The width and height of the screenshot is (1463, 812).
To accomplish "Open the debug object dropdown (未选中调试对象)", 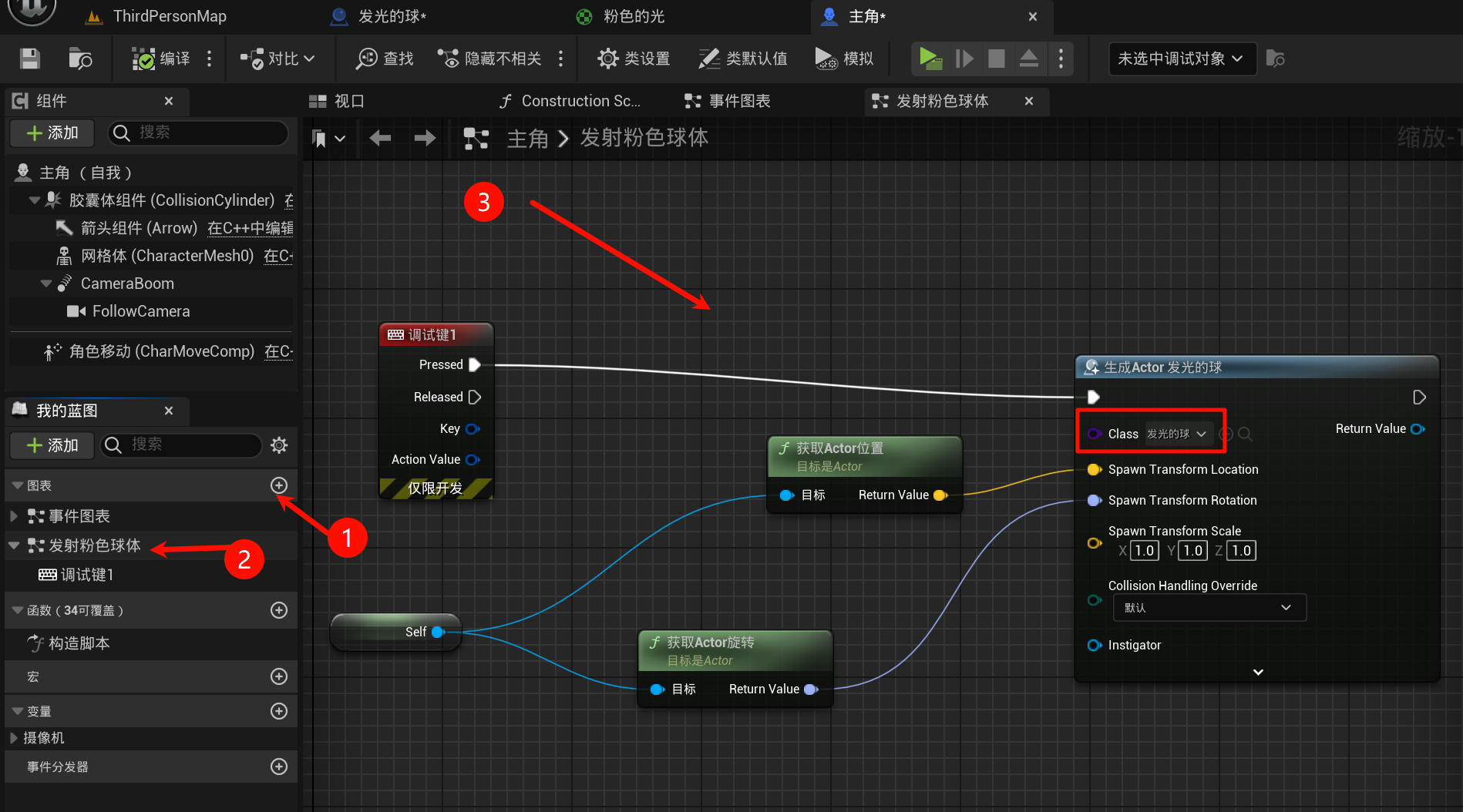I will point(1181,59).
